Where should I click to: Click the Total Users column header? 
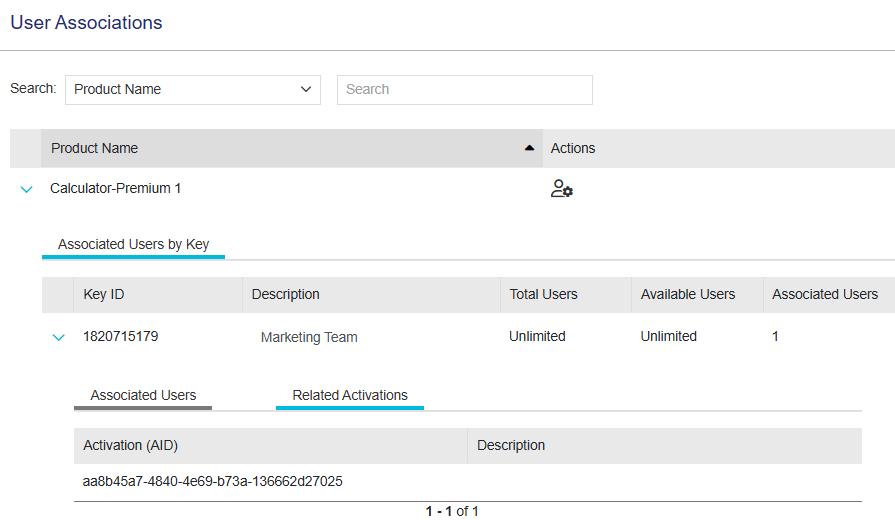point(543,294)
